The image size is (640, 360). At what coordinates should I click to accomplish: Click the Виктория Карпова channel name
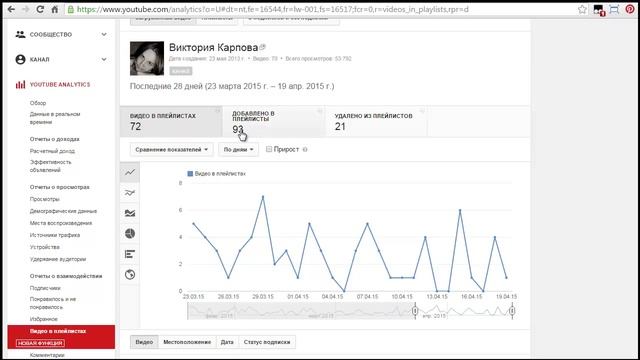213,47
